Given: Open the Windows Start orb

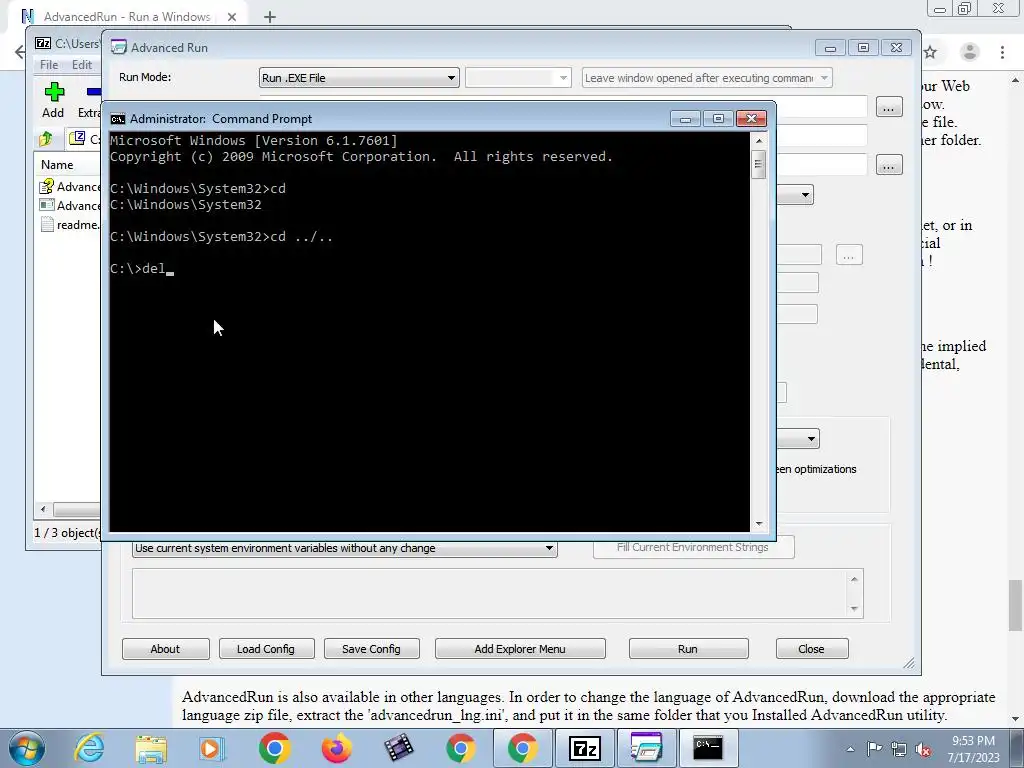Looking at the screenshot, I should pos(27,748).
